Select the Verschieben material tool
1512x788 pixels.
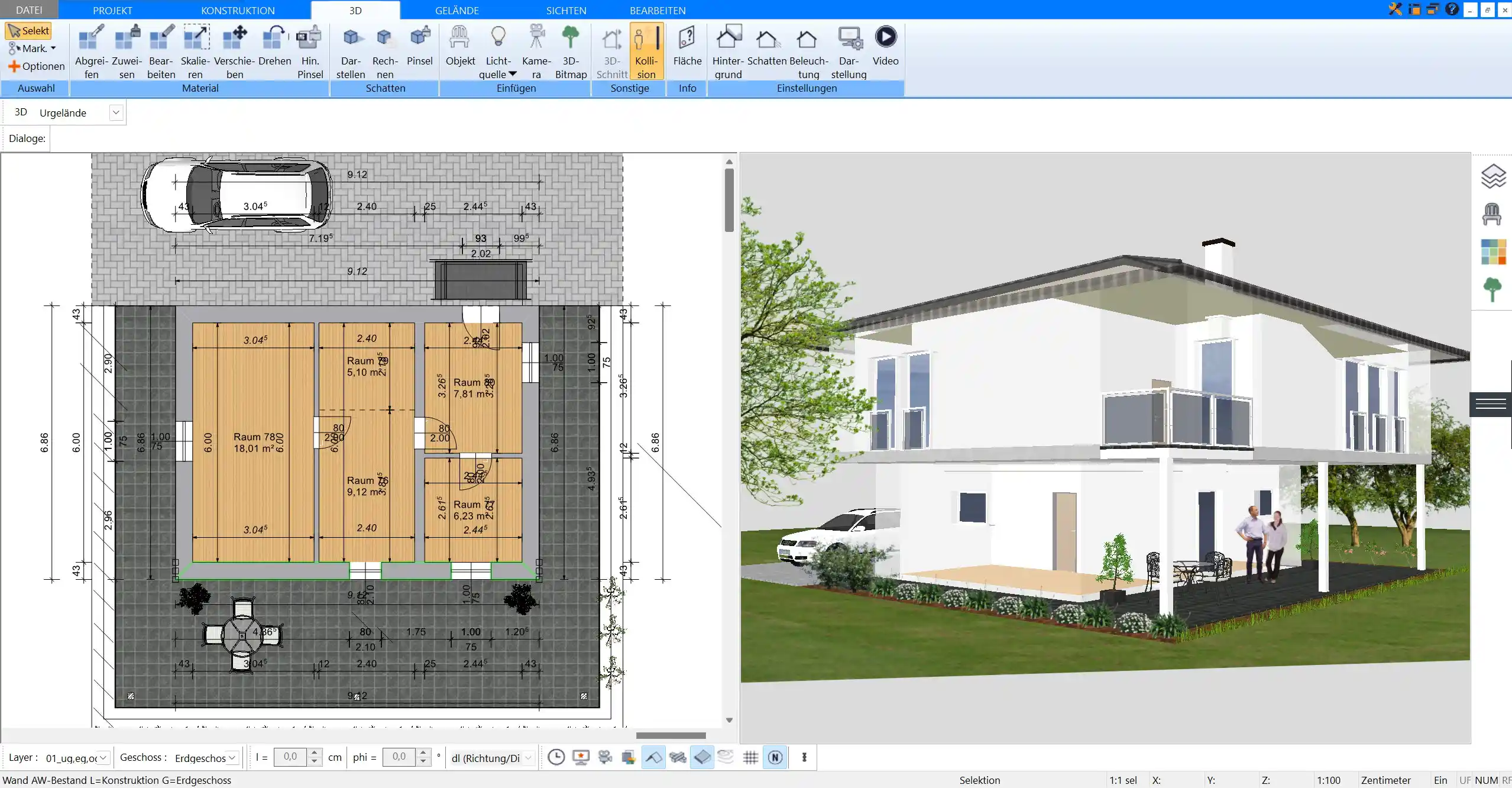click(x=234, y=52)
